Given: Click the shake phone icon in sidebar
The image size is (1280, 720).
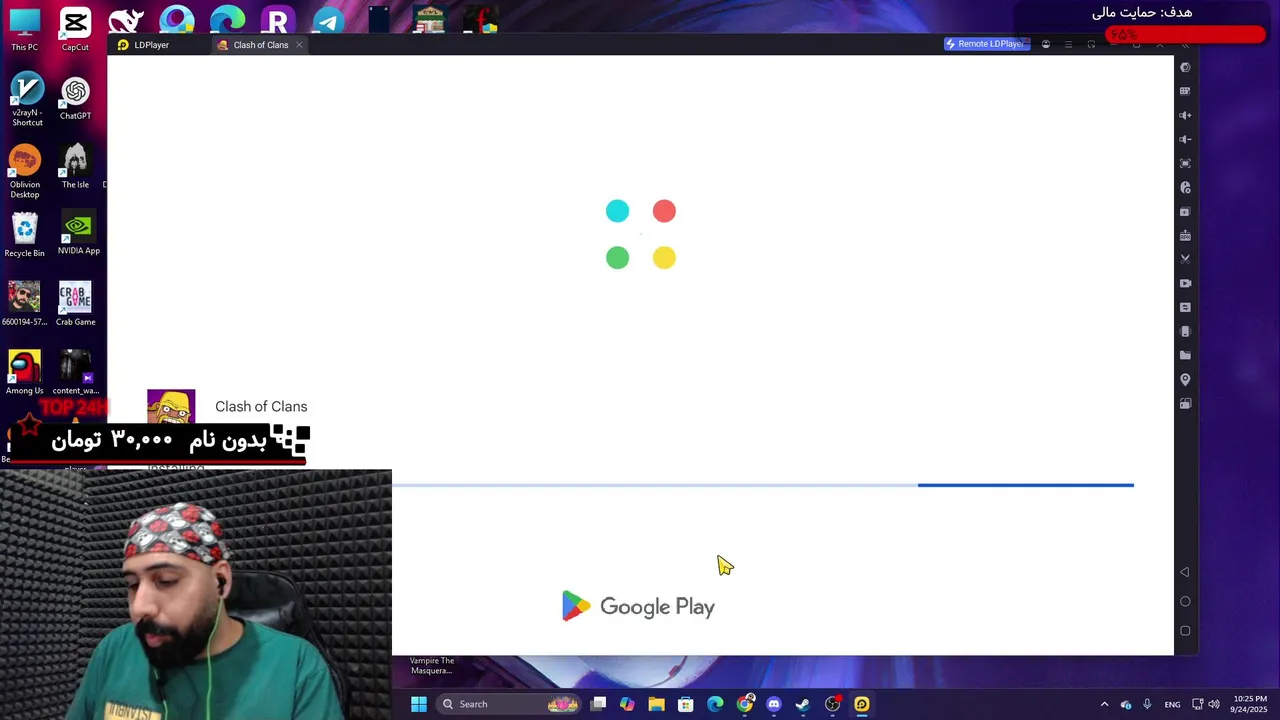Looking at the screenshot, I should [x=1185, y=331].
